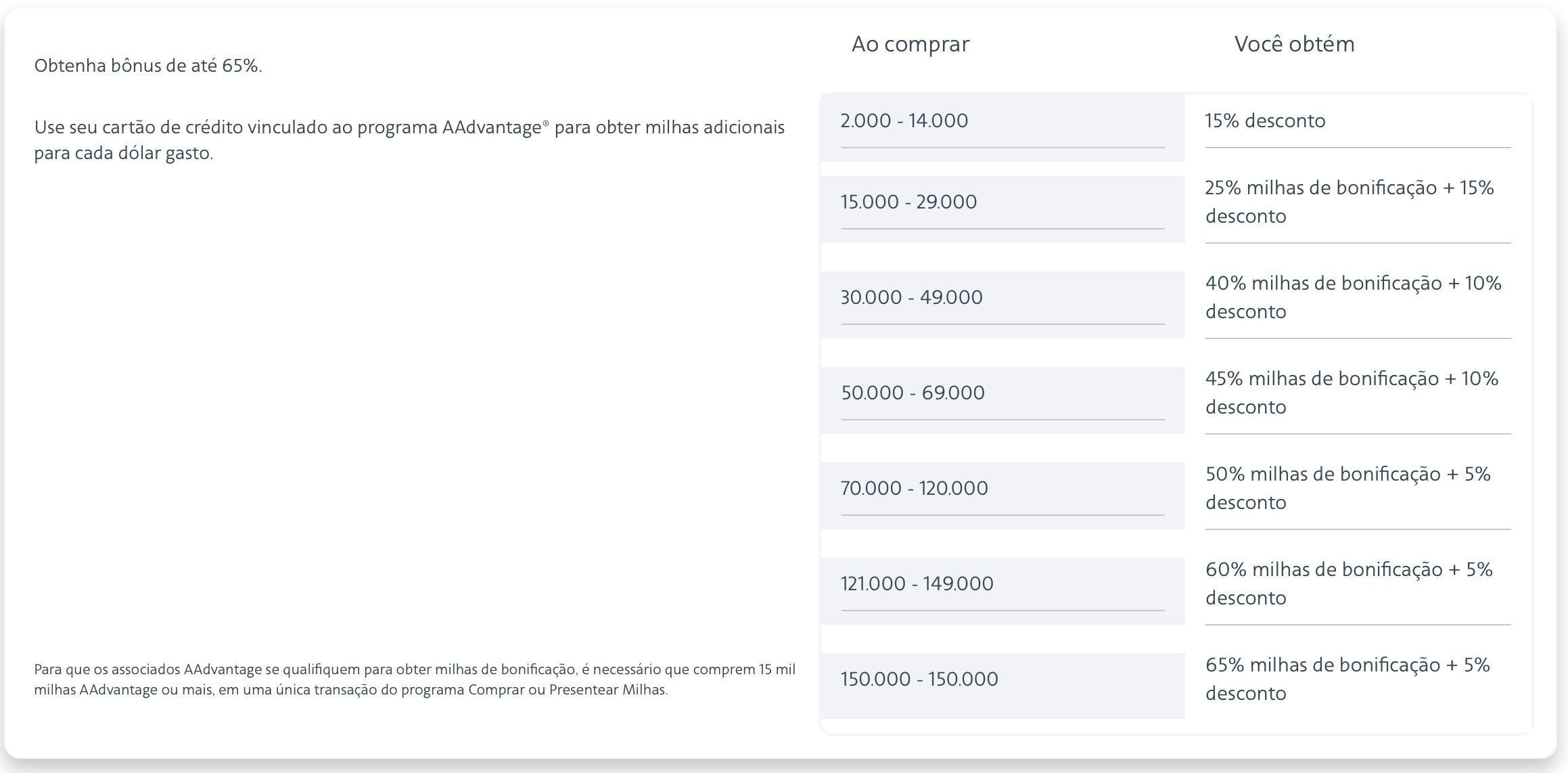Click the 'Para que os associados' footnote
The height and width of the screenshot is (773, 1568).
coord(415,680)
